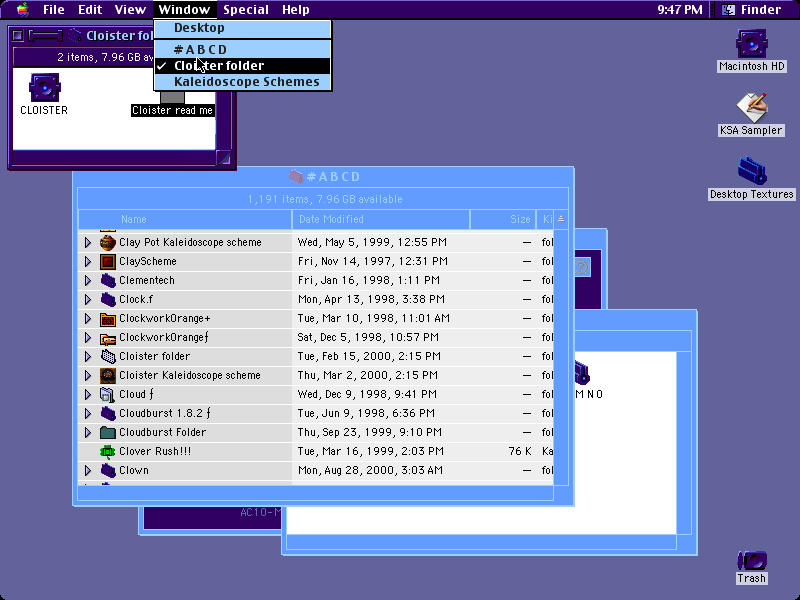
Task: Click the # A B C D window title bar
Action: pos(323,177)
